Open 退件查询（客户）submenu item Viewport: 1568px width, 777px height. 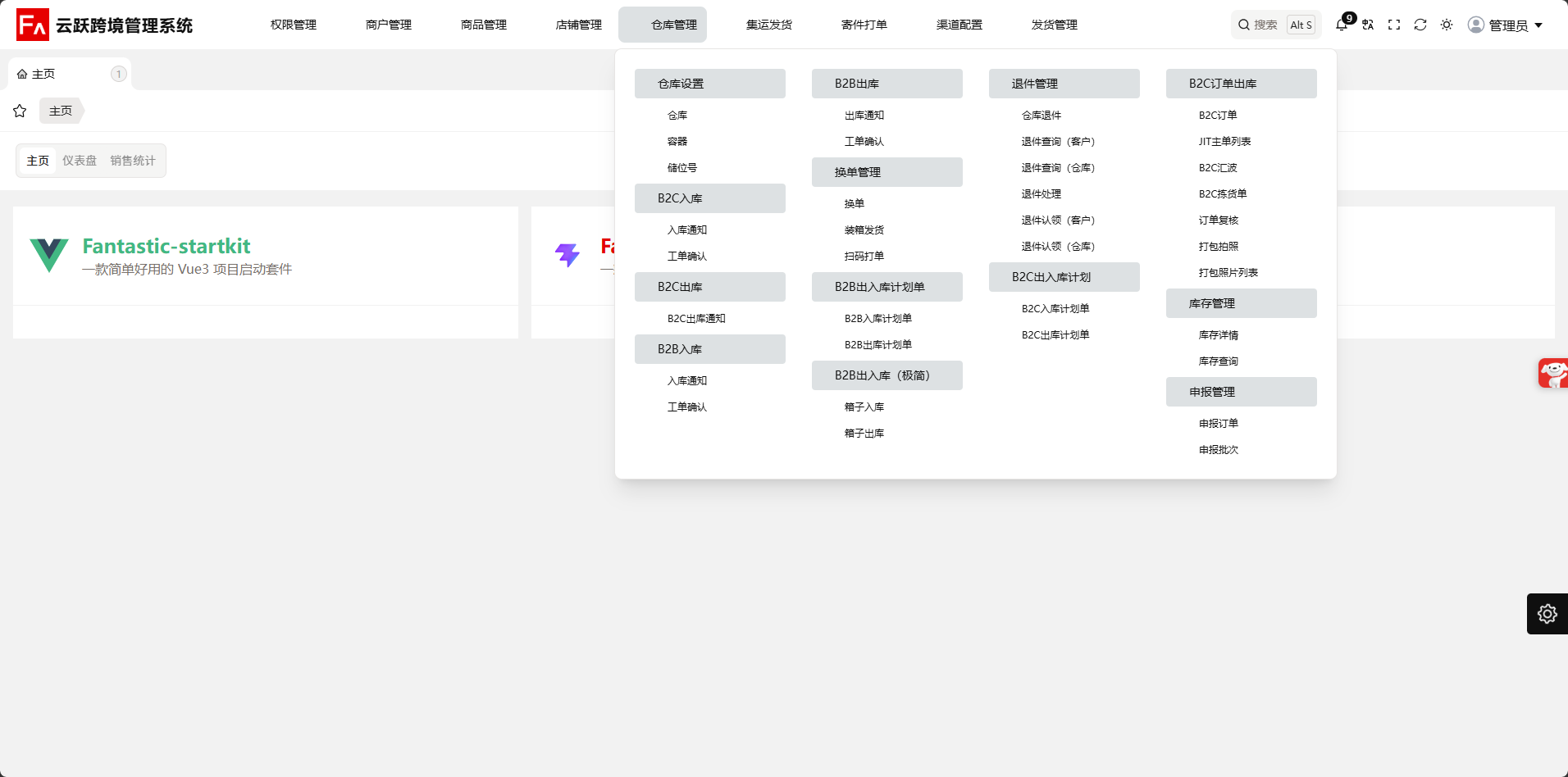tap(1058, 142)
